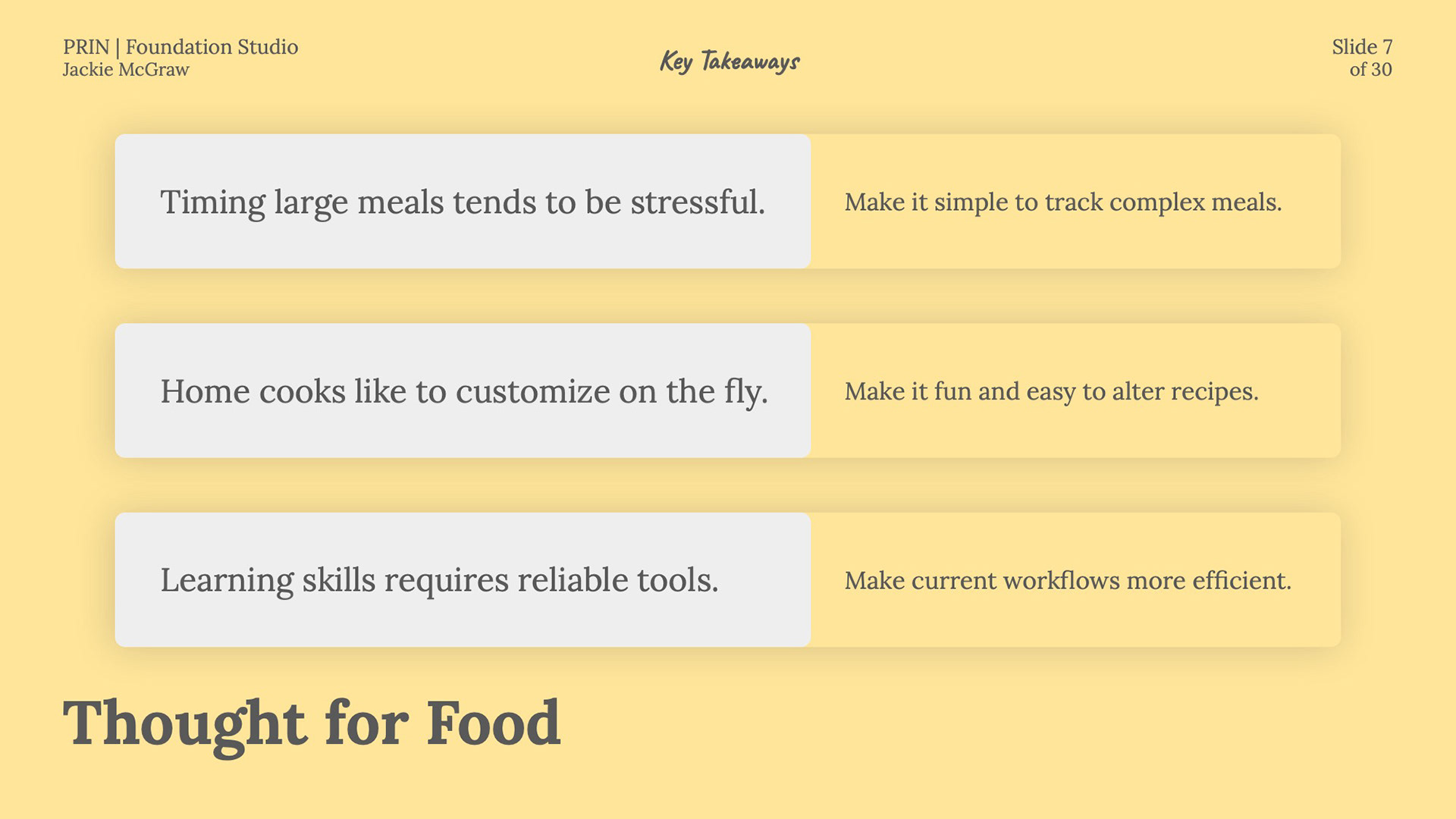
Task: Click 'PRIN | Foundation Studio' header text
Action: click(180, 47)
